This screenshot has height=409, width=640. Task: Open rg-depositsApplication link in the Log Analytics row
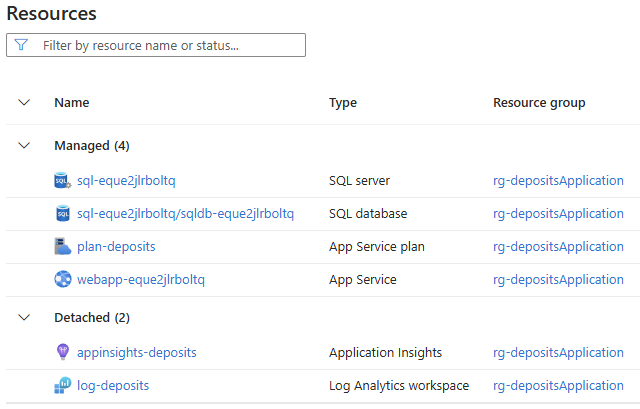558,386
